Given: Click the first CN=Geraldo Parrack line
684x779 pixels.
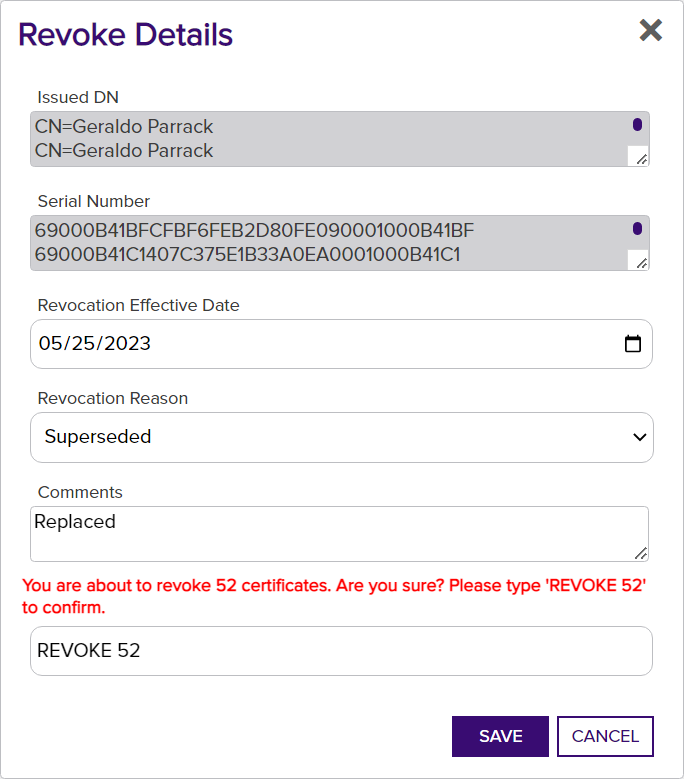Looking at the screenshot, I should coord(124,127).
